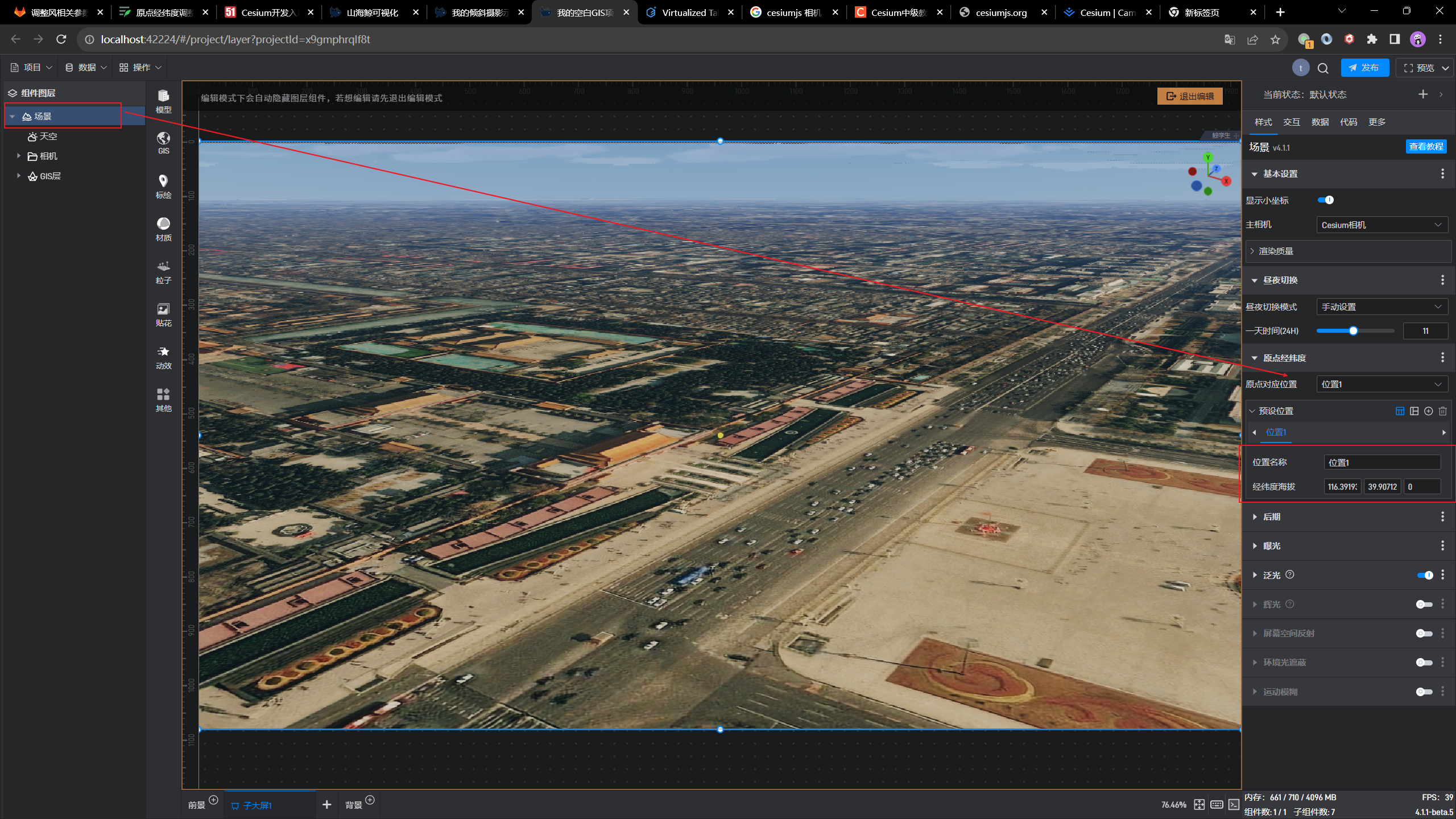Open the 标绘 marker tool panel
This screenshot has height=819, width=1456.
163,186
